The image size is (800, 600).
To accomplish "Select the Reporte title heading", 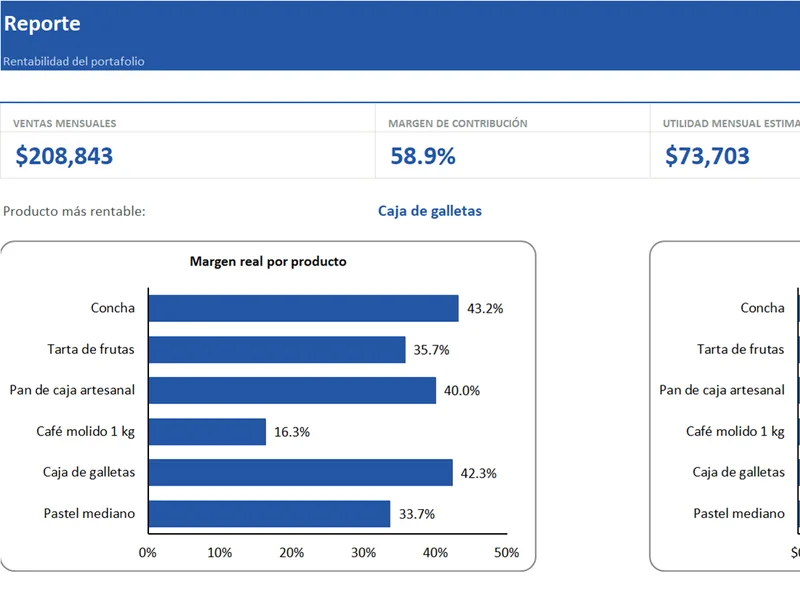I will (x=42, y=23).
